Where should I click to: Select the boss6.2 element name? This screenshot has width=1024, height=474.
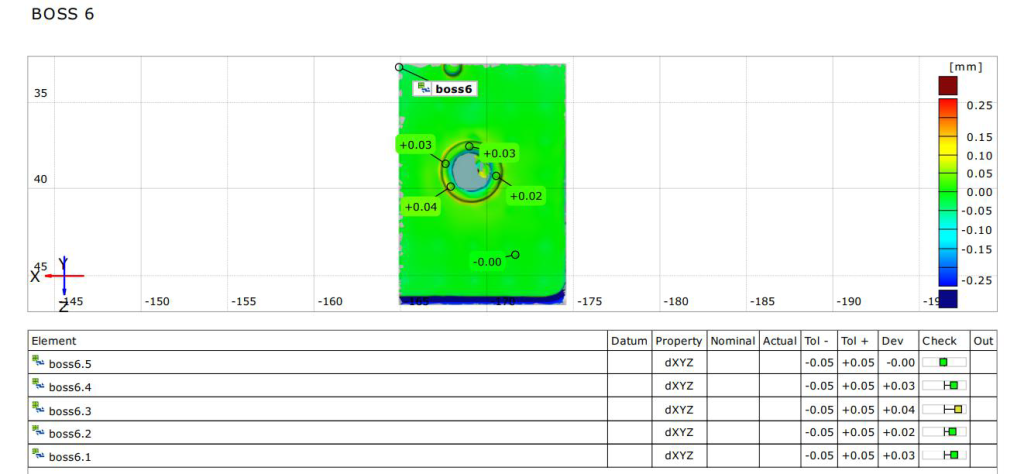(71, 434)
